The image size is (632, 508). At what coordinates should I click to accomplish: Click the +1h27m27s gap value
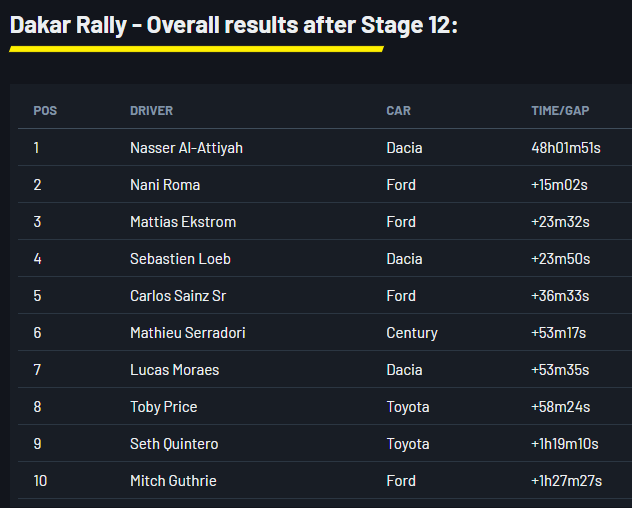click(x=566, y=481)
